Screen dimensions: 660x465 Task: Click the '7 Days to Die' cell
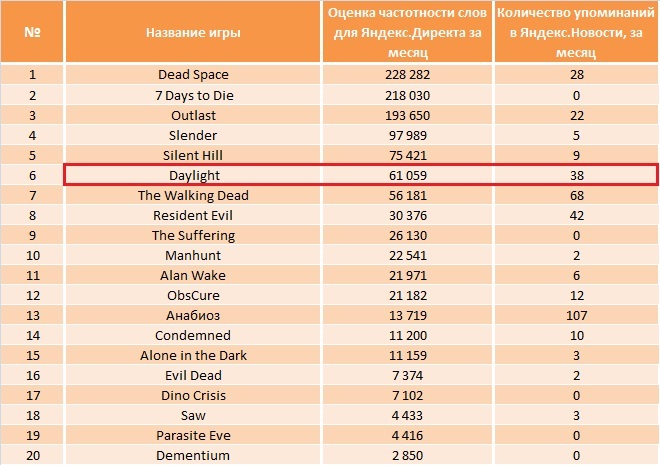[x=193, y=95]
